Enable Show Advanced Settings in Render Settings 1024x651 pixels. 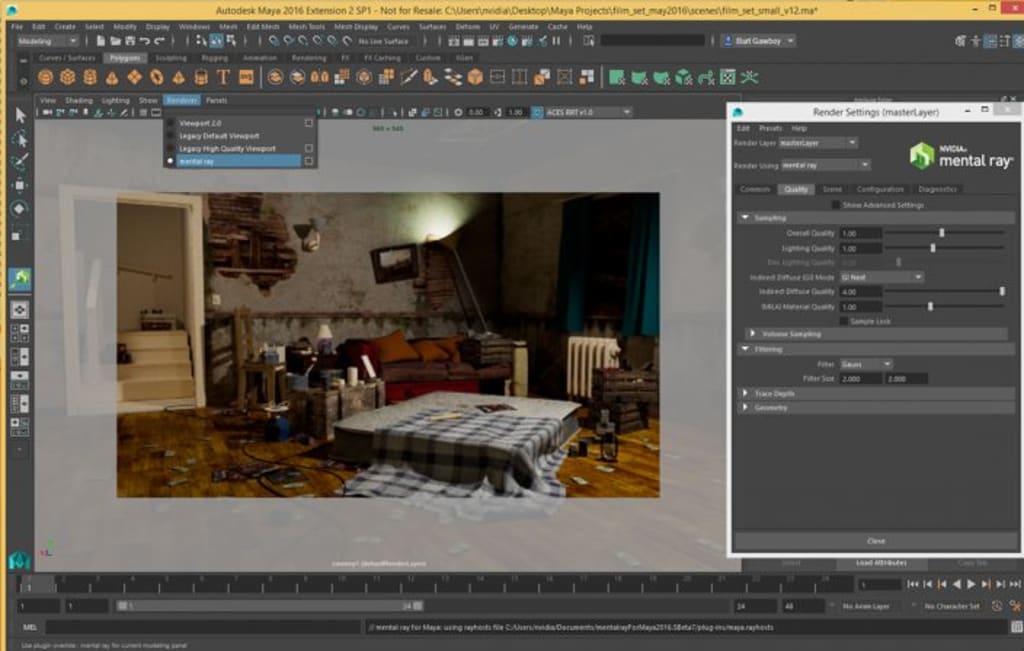tap(837, 204)
